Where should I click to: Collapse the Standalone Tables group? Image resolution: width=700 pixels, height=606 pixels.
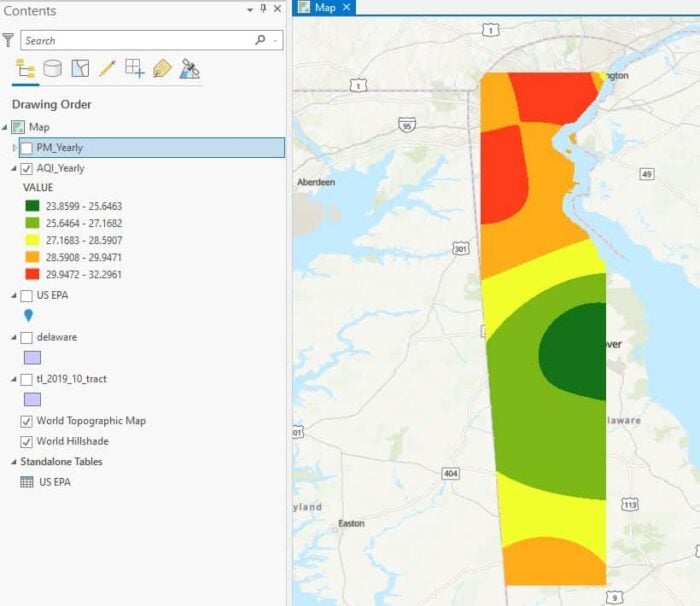[14, 462]
